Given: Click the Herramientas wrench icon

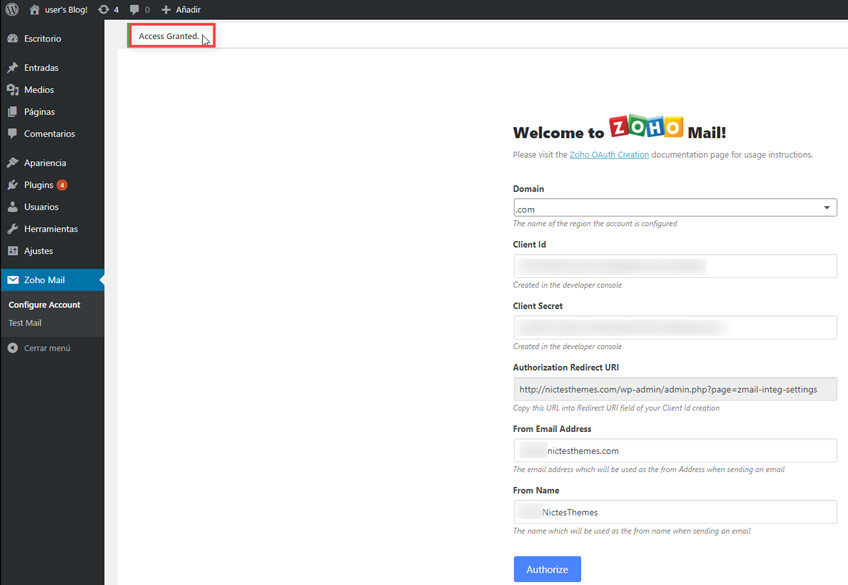Looking at the screenshot, I should click(13, 229).
